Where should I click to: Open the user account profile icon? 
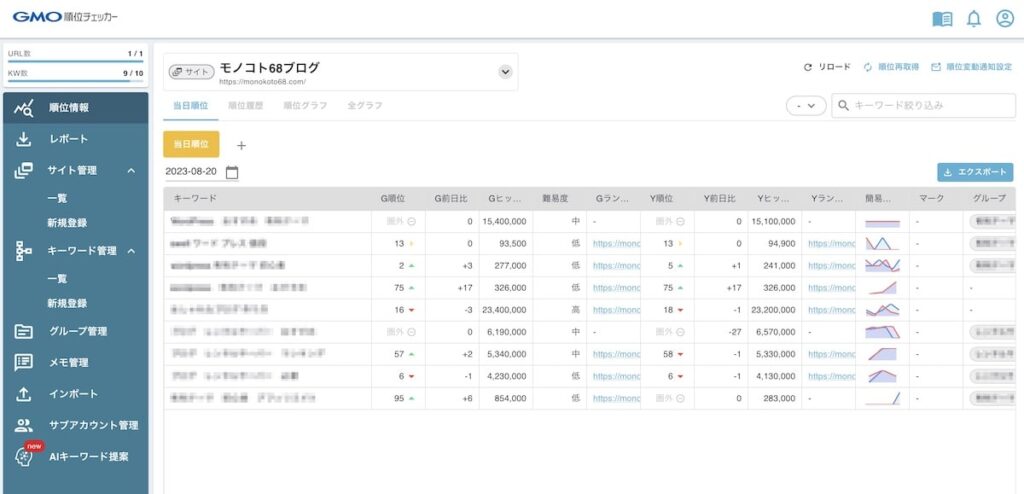pos(1005,19)
